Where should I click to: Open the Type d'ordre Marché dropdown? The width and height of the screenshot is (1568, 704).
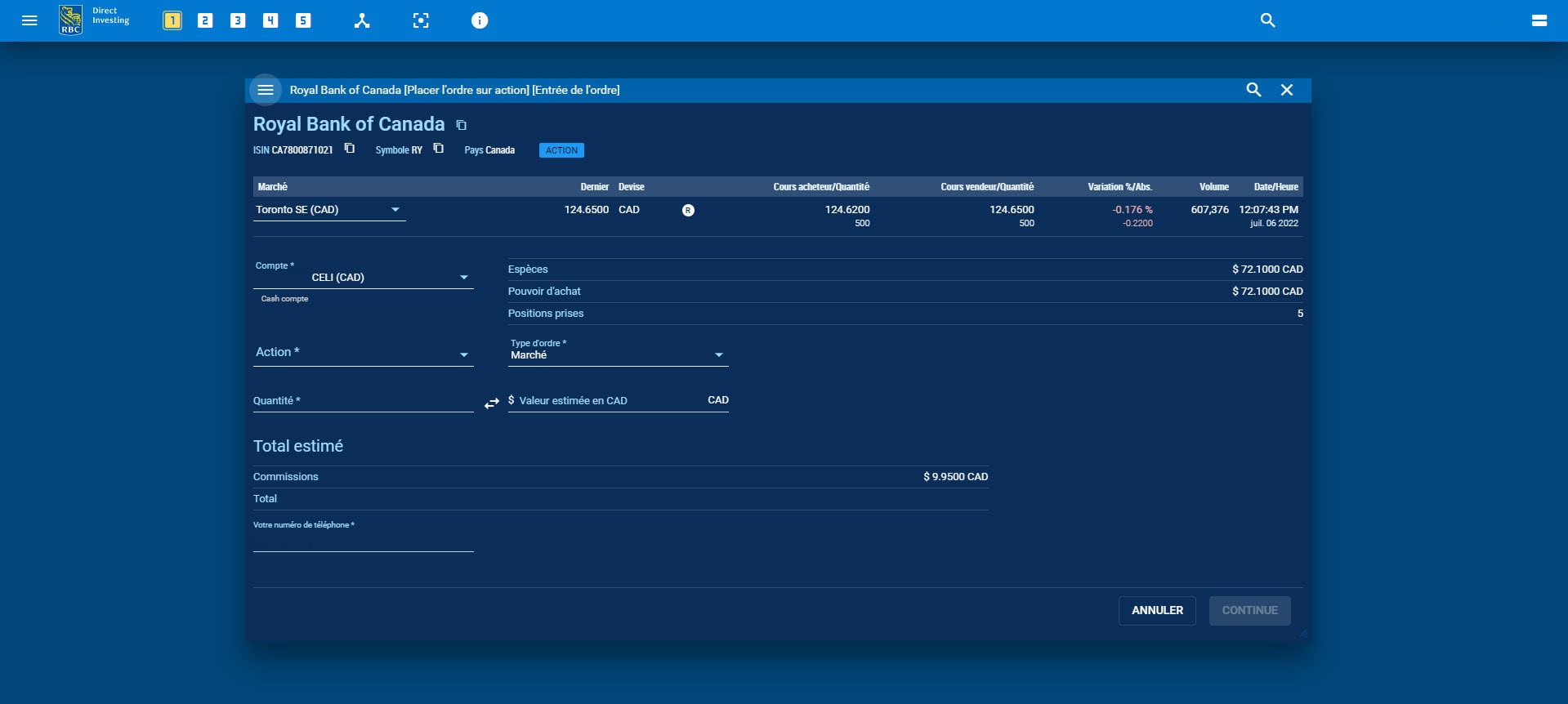[618, 354]
